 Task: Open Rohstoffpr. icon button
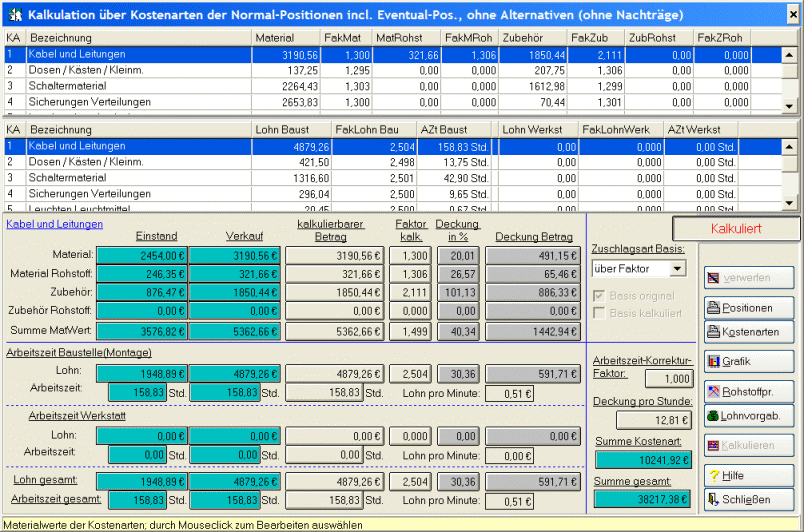pyautogui.click(x=713, y=392)
